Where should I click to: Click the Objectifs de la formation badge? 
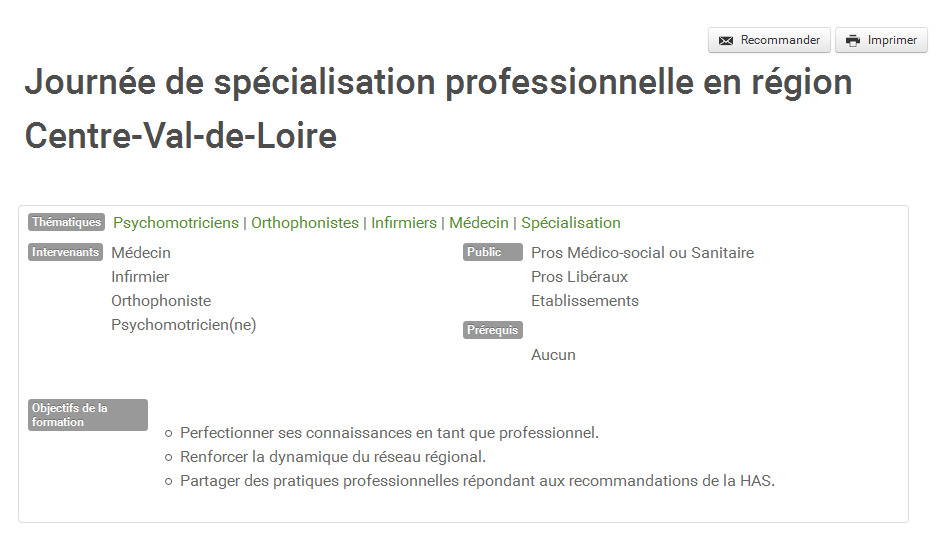(88, 415)
